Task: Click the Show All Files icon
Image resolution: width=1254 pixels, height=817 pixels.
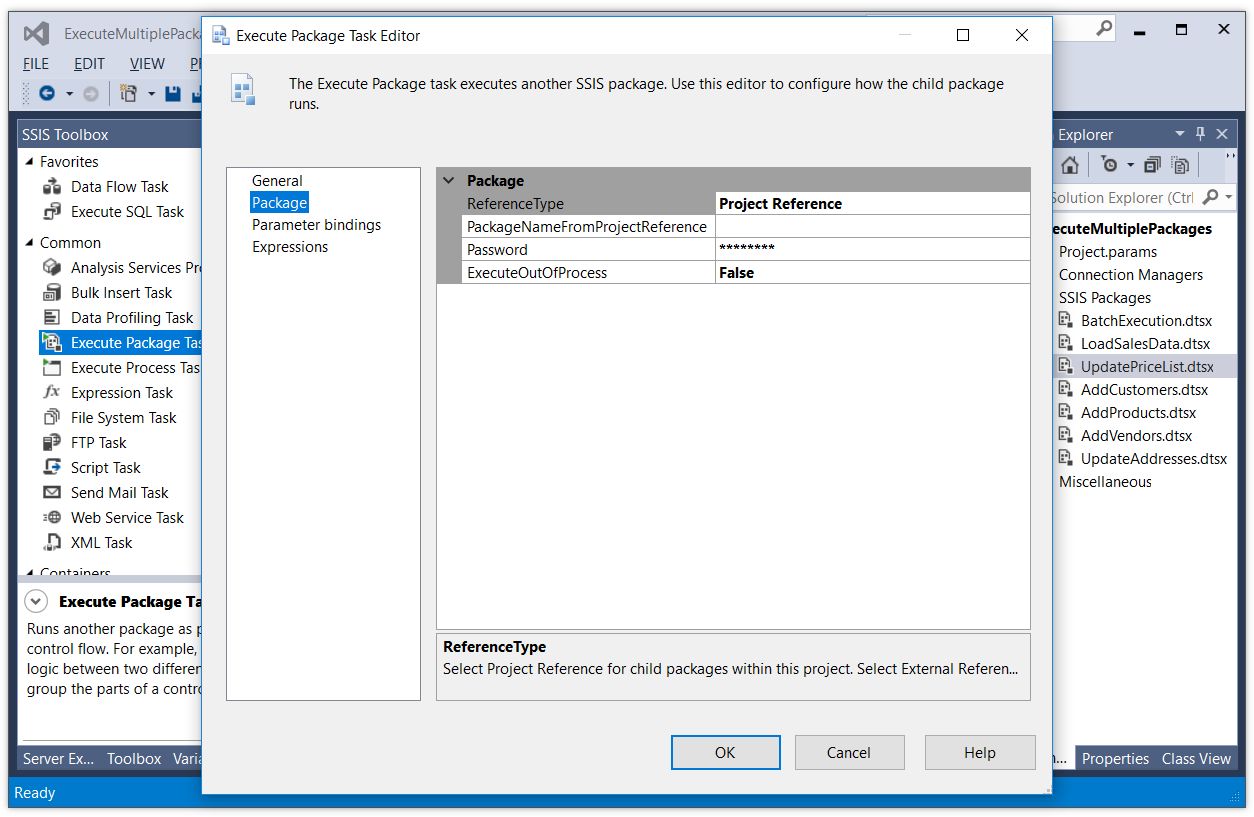Action: pyautogui.click(x=1180, y=165)
